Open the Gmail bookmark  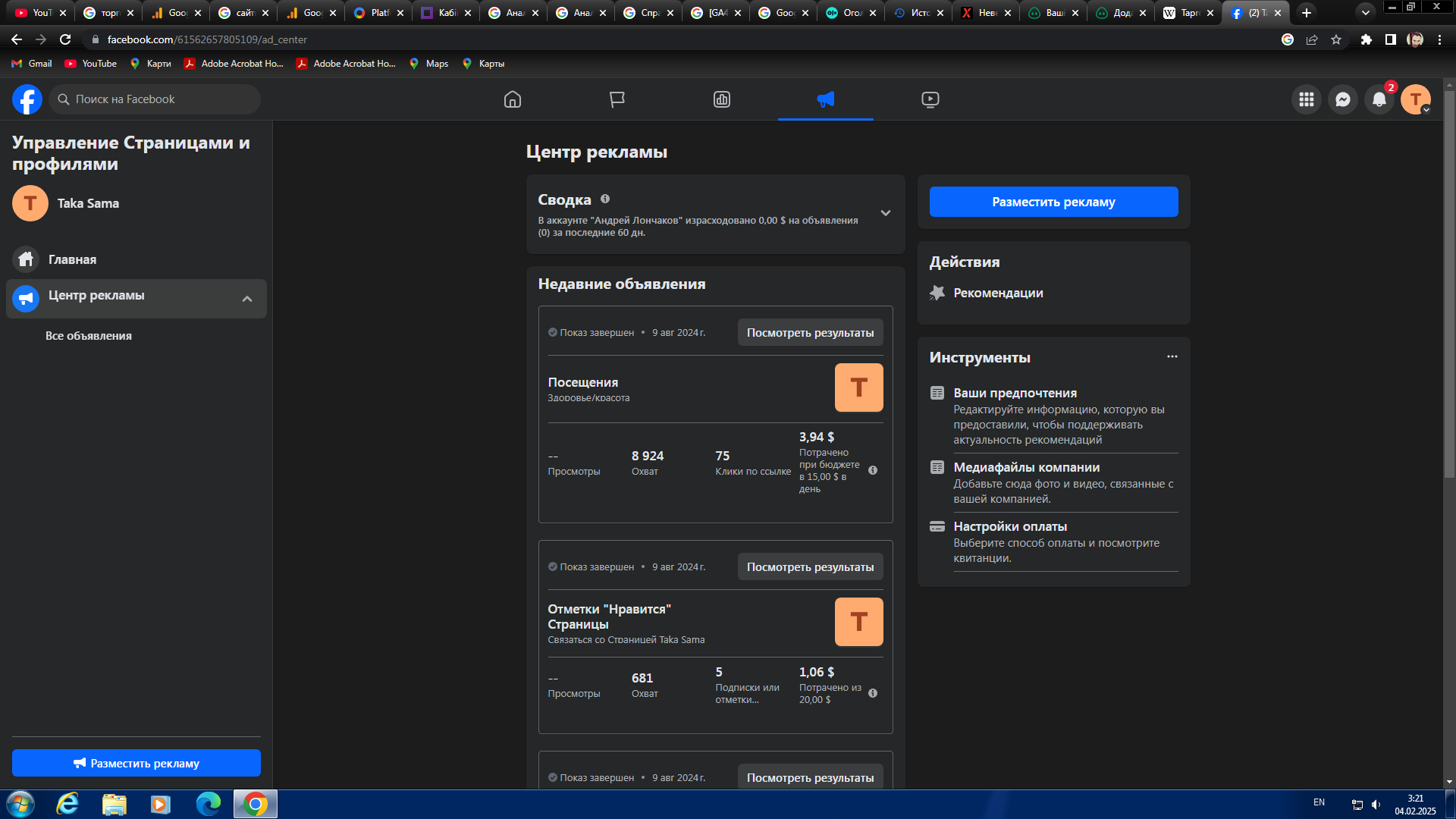[32, 64]
